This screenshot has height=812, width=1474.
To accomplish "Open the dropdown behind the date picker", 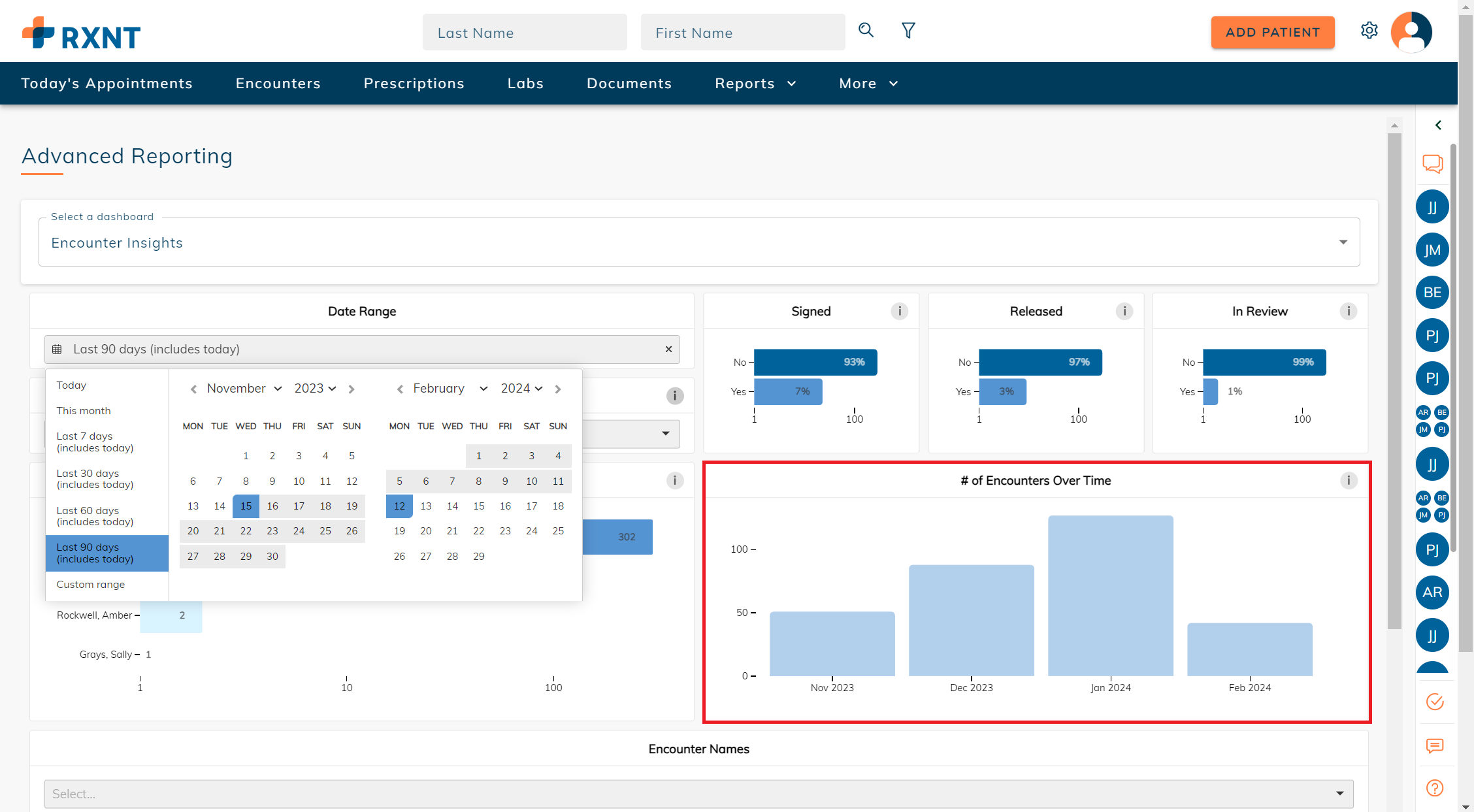I will (x=665, y=433).
